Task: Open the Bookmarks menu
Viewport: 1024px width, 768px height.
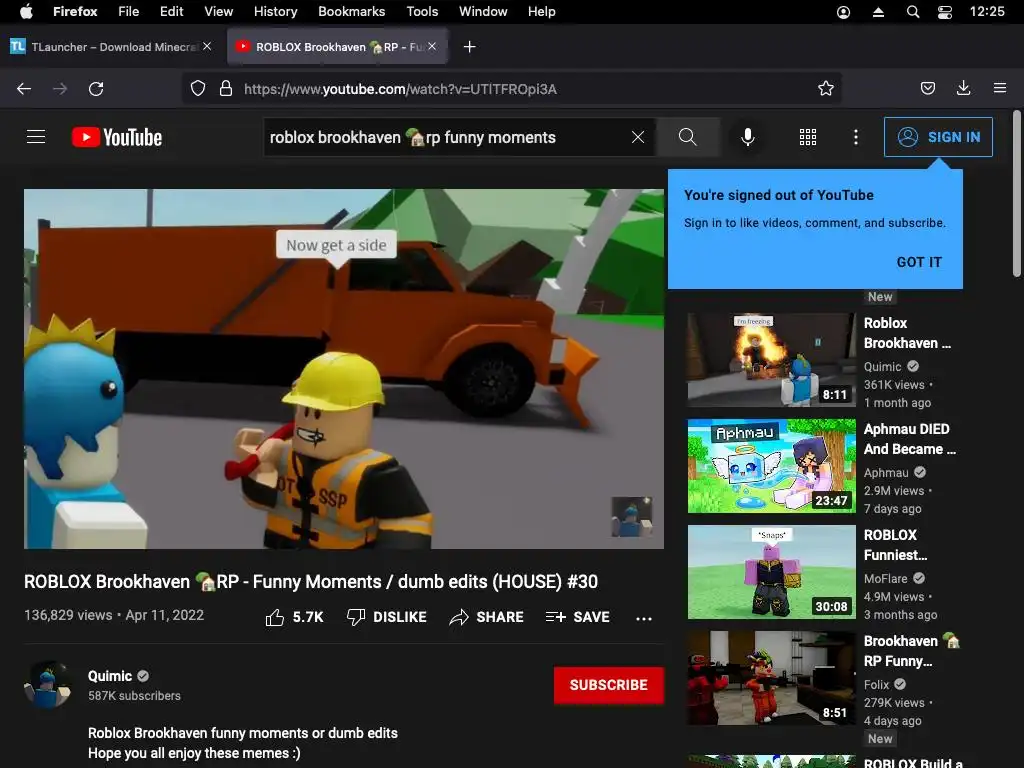Action: click(351, 12)
